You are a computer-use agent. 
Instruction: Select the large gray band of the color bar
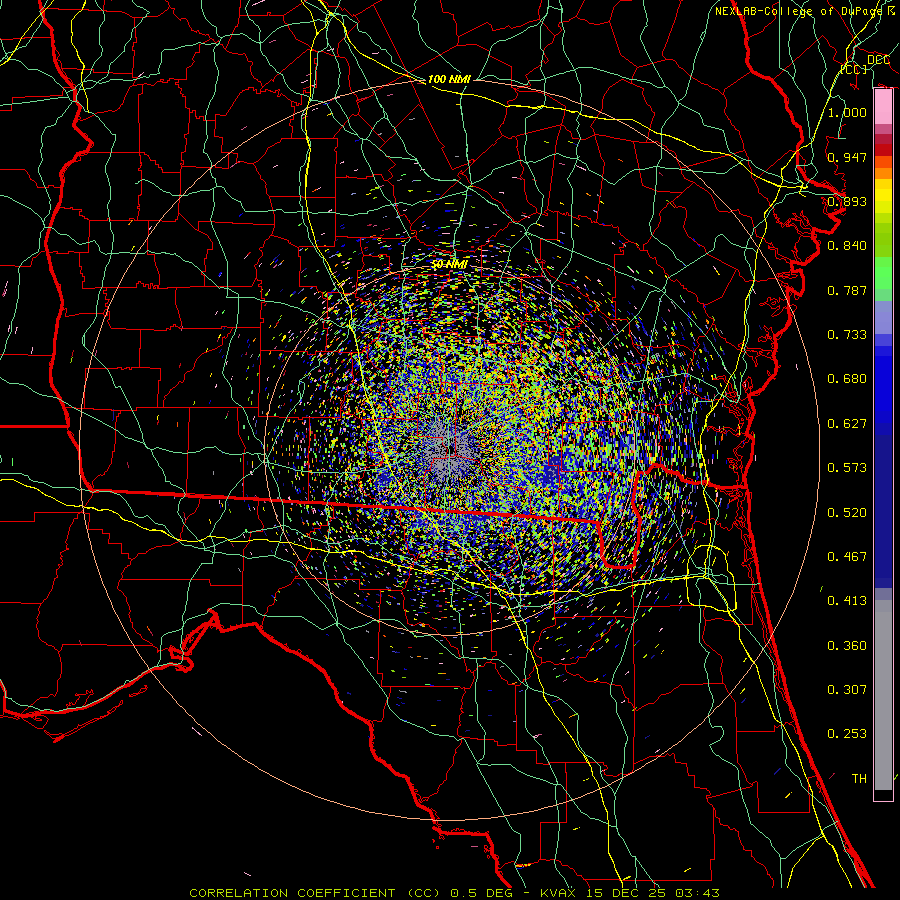tap(883, 695)
